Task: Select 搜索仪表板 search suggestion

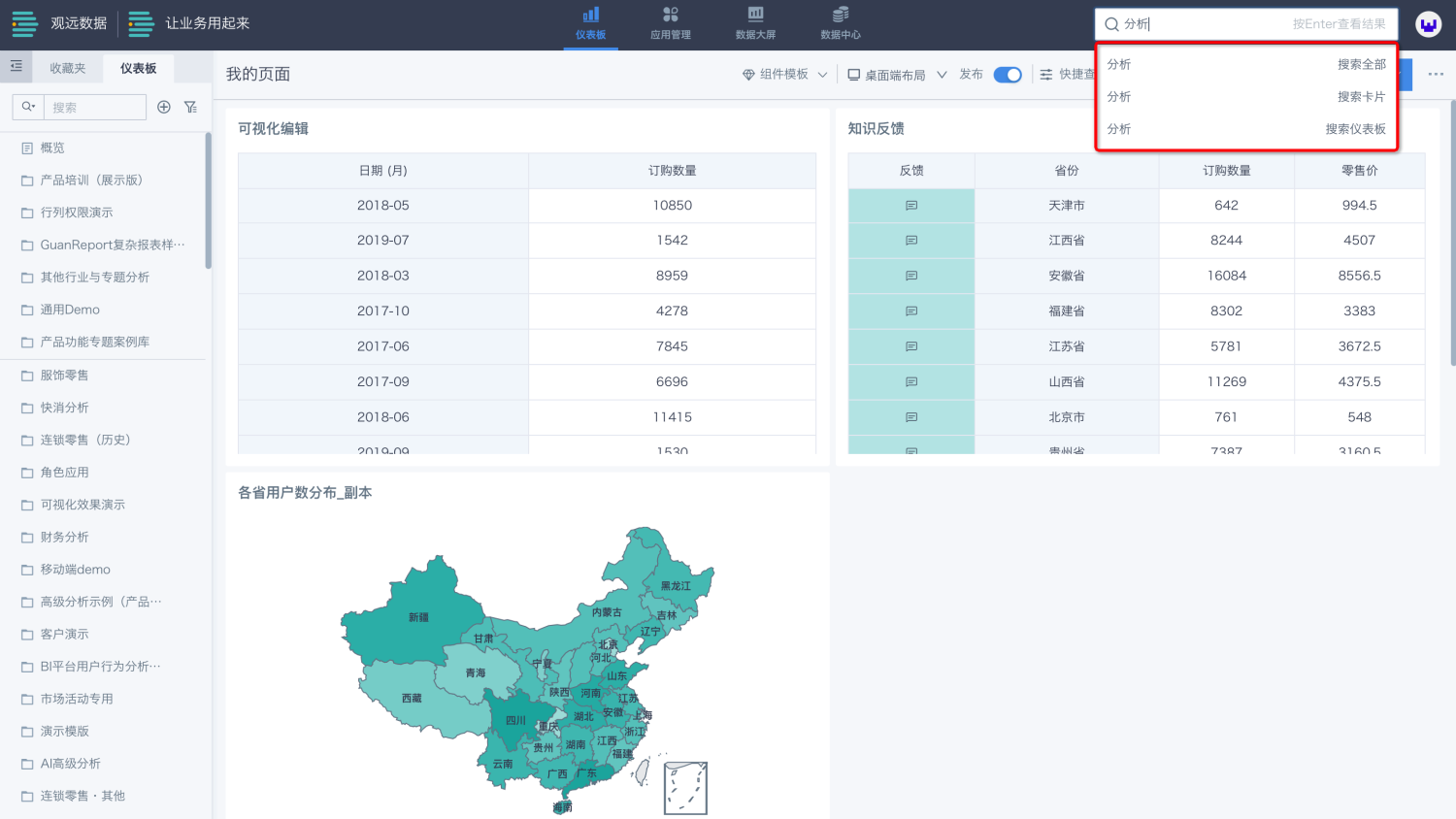Action: [x=1246, y=129]
